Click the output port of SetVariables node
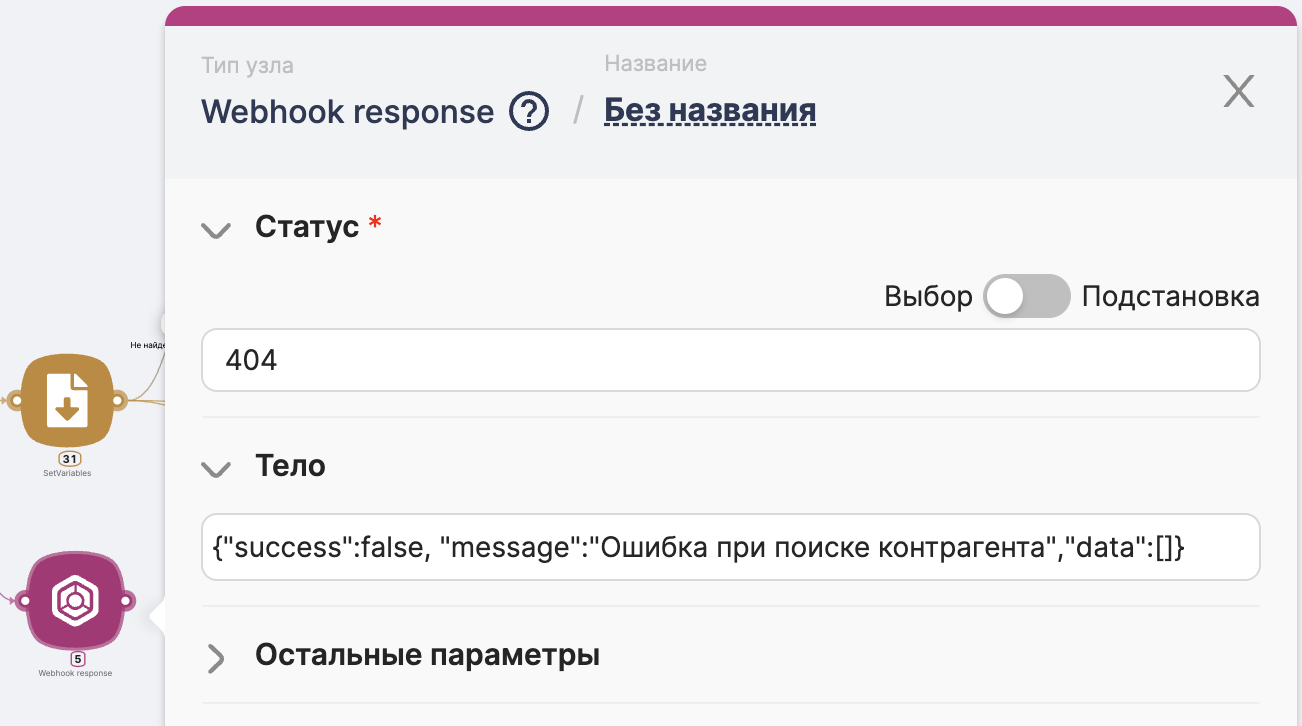This screenshot has width=1302, height=726. [117, 401]
